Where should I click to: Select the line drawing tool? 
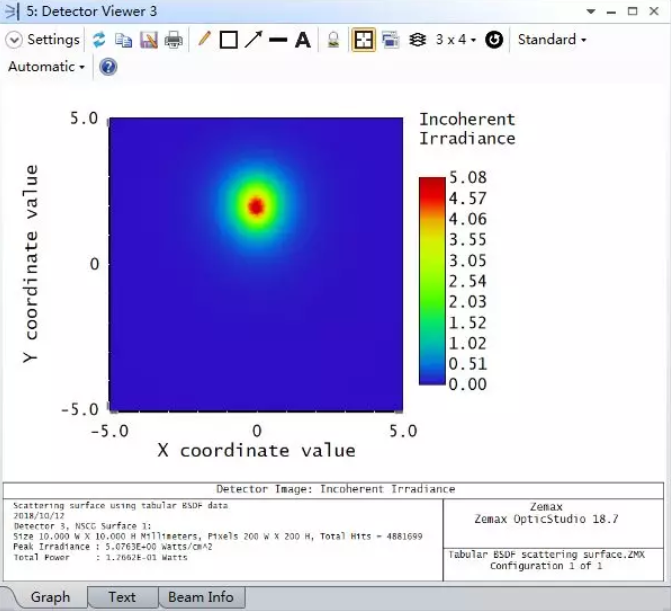point(279,40)
